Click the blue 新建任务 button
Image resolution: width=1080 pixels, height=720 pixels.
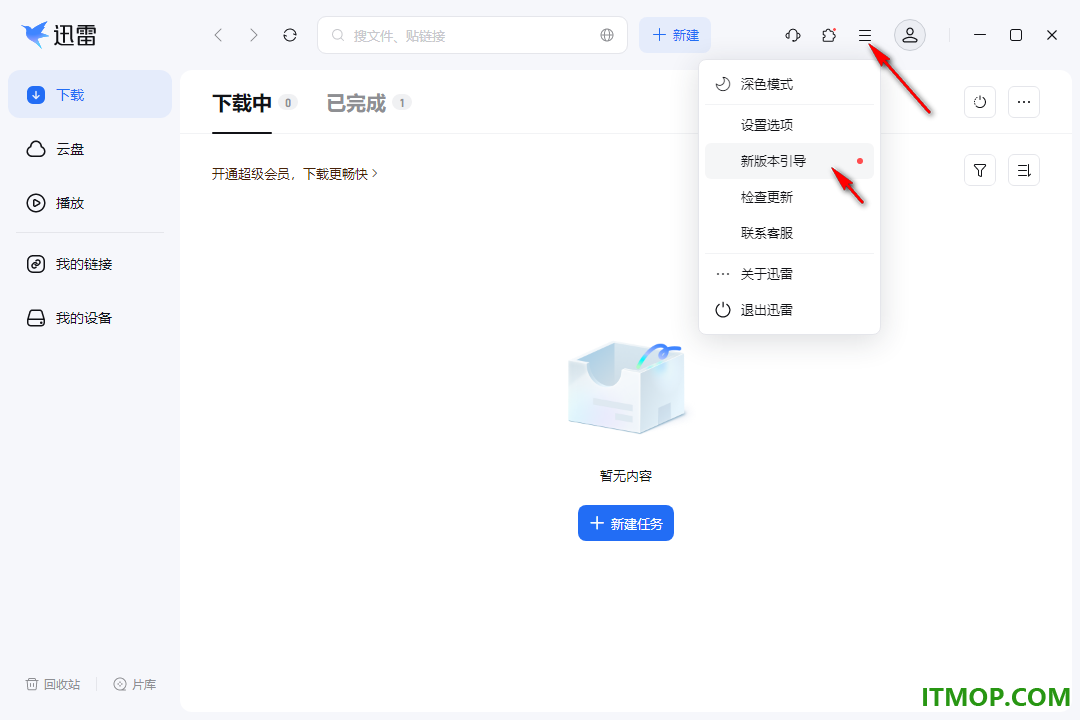626,524
